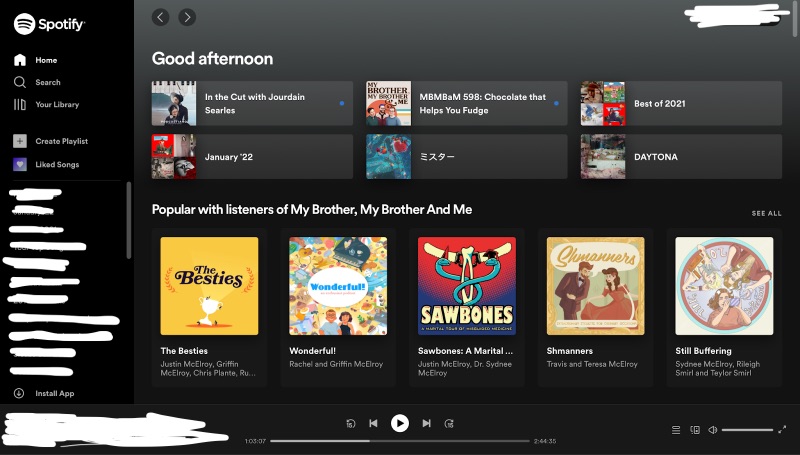Click the Install App download icon
The image size is (800, 455).
pyautogui.click(x=19, y=393)
